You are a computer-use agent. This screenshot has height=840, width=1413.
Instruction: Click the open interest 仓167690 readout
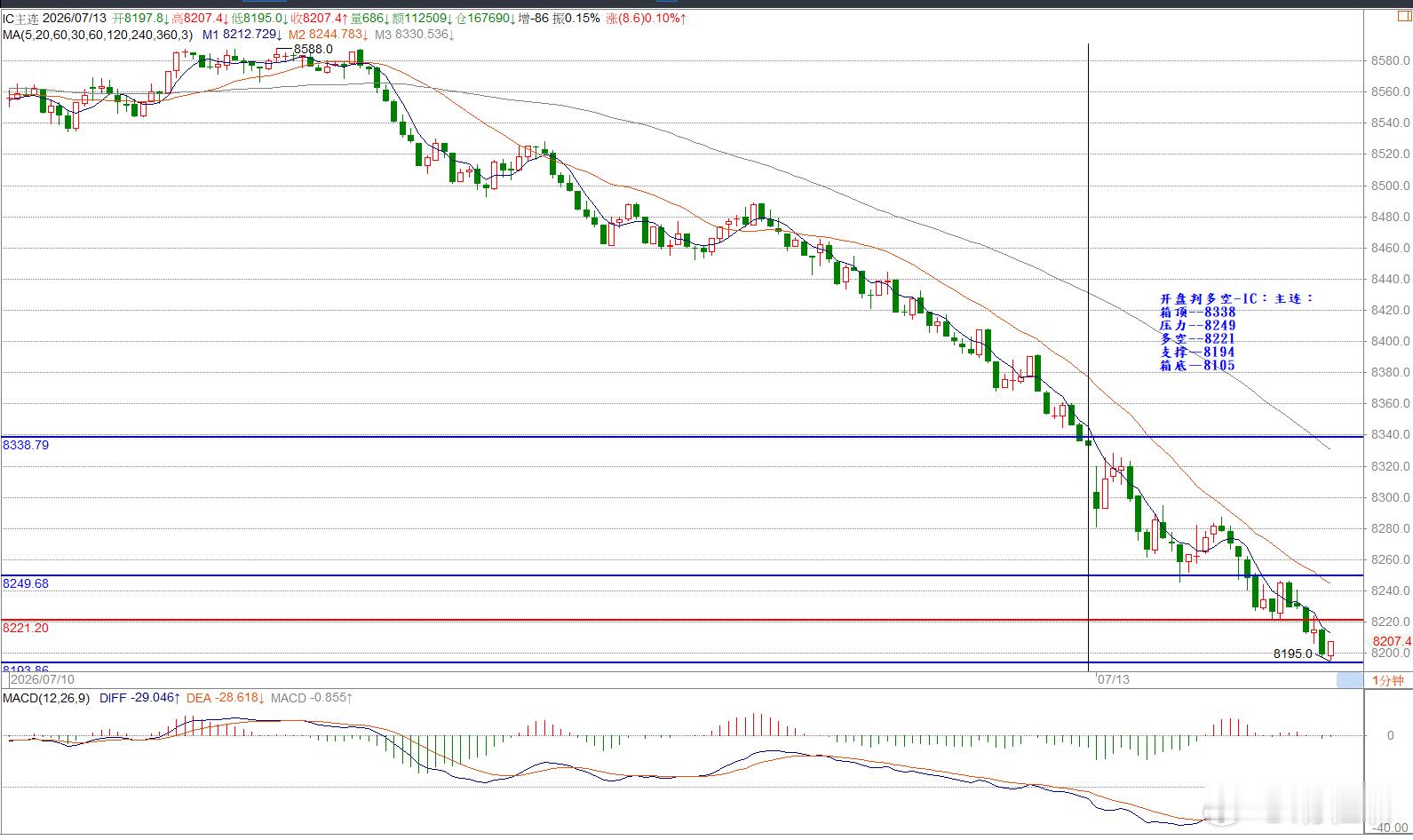click(483, 19)
